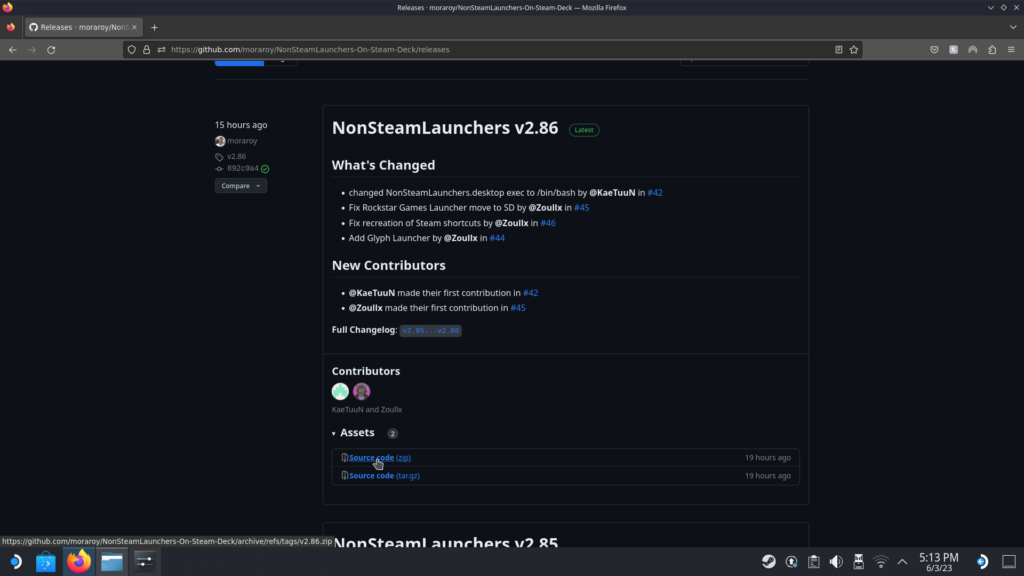Click the volume icon in system tray
Screen dimensions: 1024x576
836,561
